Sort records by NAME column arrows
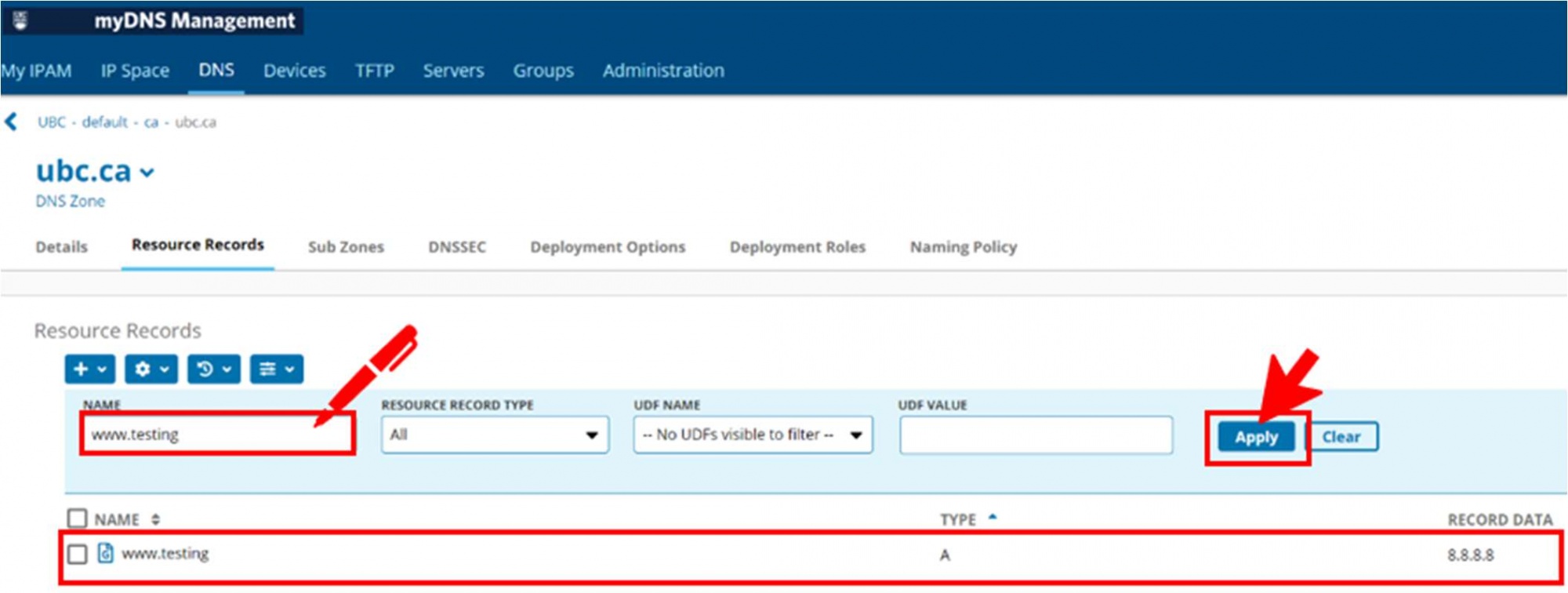The image size is (1568, 593). tap(155, 519)
